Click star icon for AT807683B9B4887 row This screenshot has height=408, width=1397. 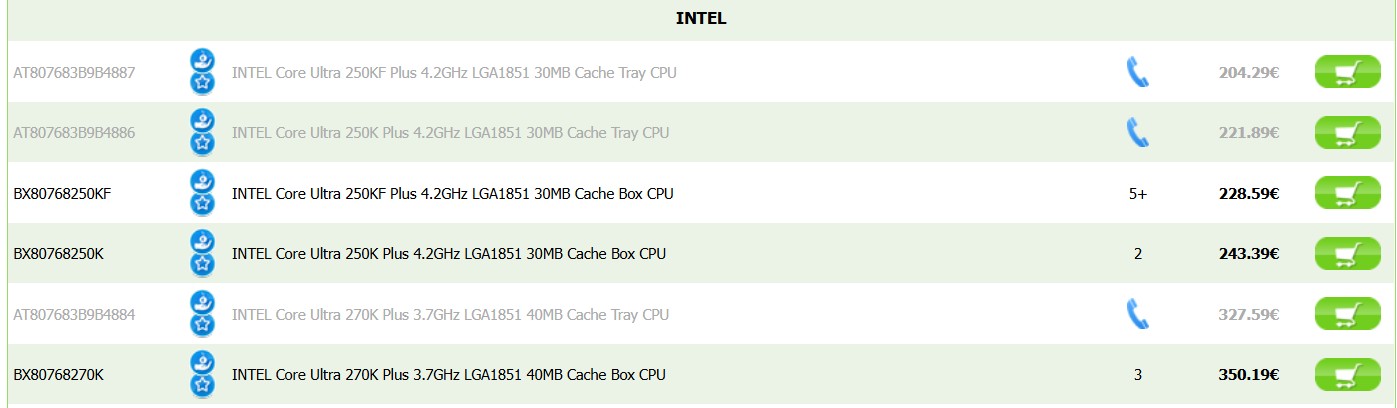[x=203, y=83]
